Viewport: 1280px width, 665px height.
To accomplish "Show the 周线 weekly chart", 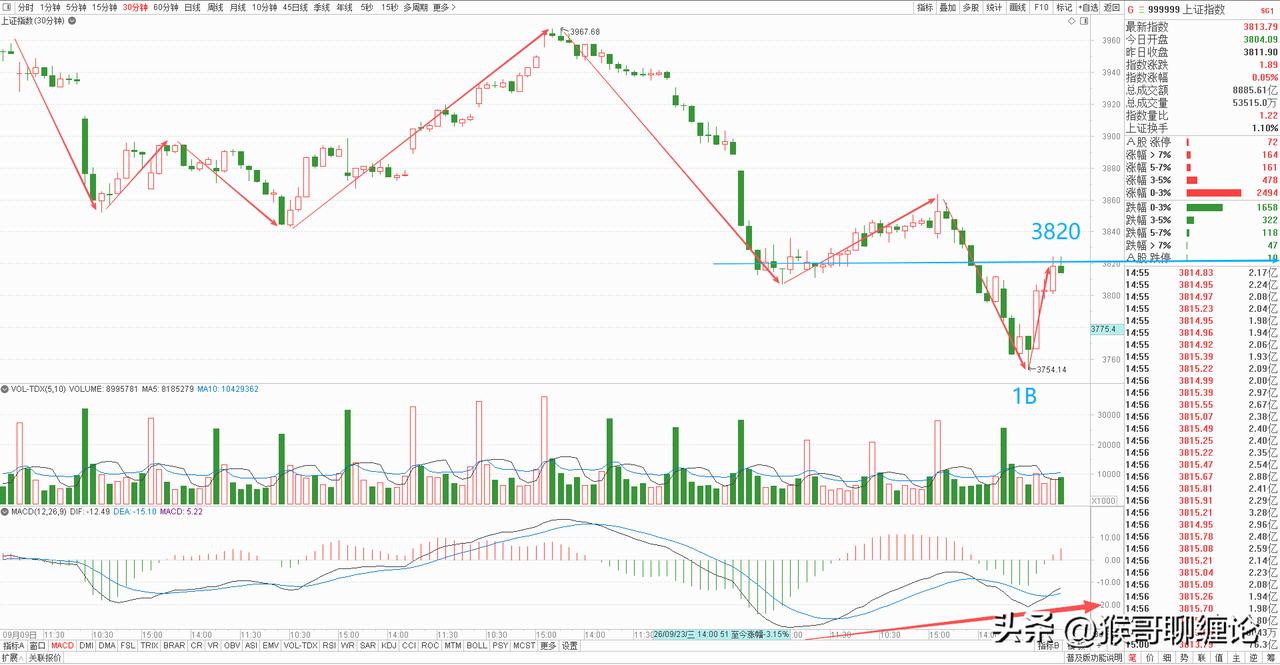I will tap(215, 7).
